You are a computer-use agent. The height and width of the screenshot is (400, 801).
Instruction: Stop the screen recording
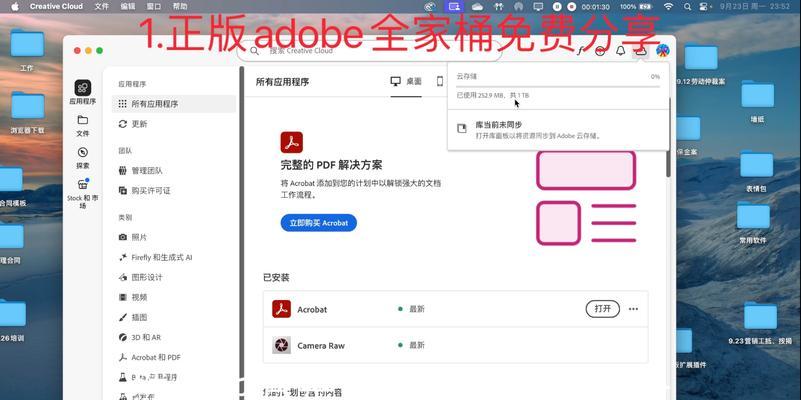click(x=572, y=7)
